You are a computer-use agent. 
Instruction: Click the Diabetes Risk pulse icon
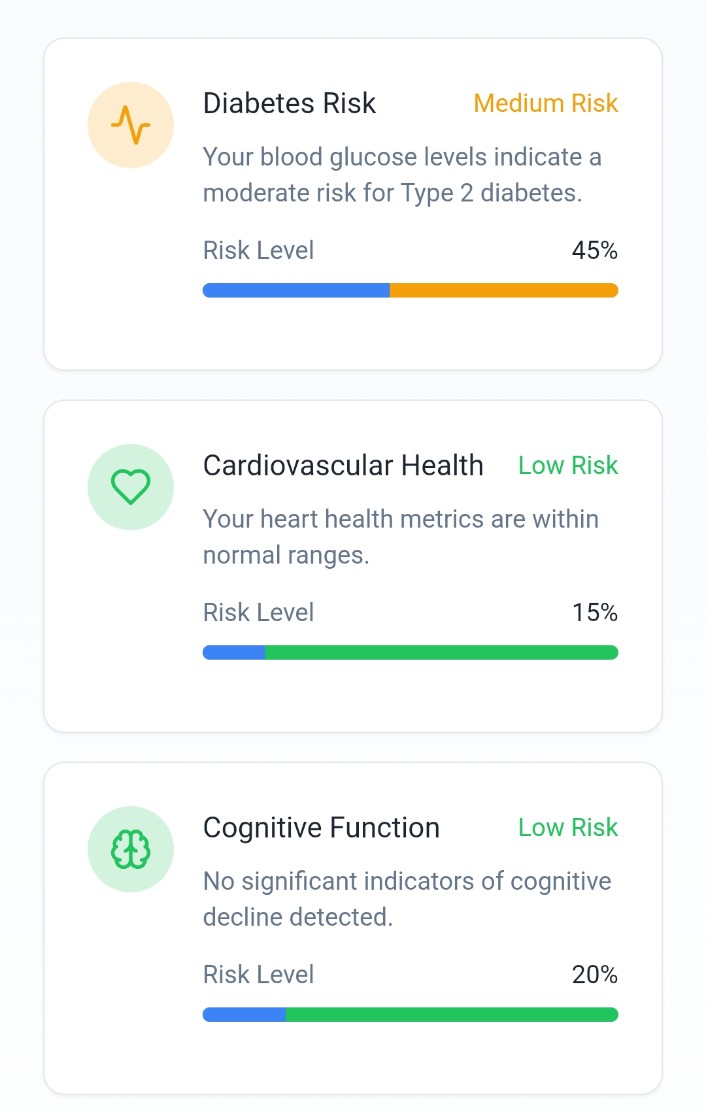pos(131,125)
